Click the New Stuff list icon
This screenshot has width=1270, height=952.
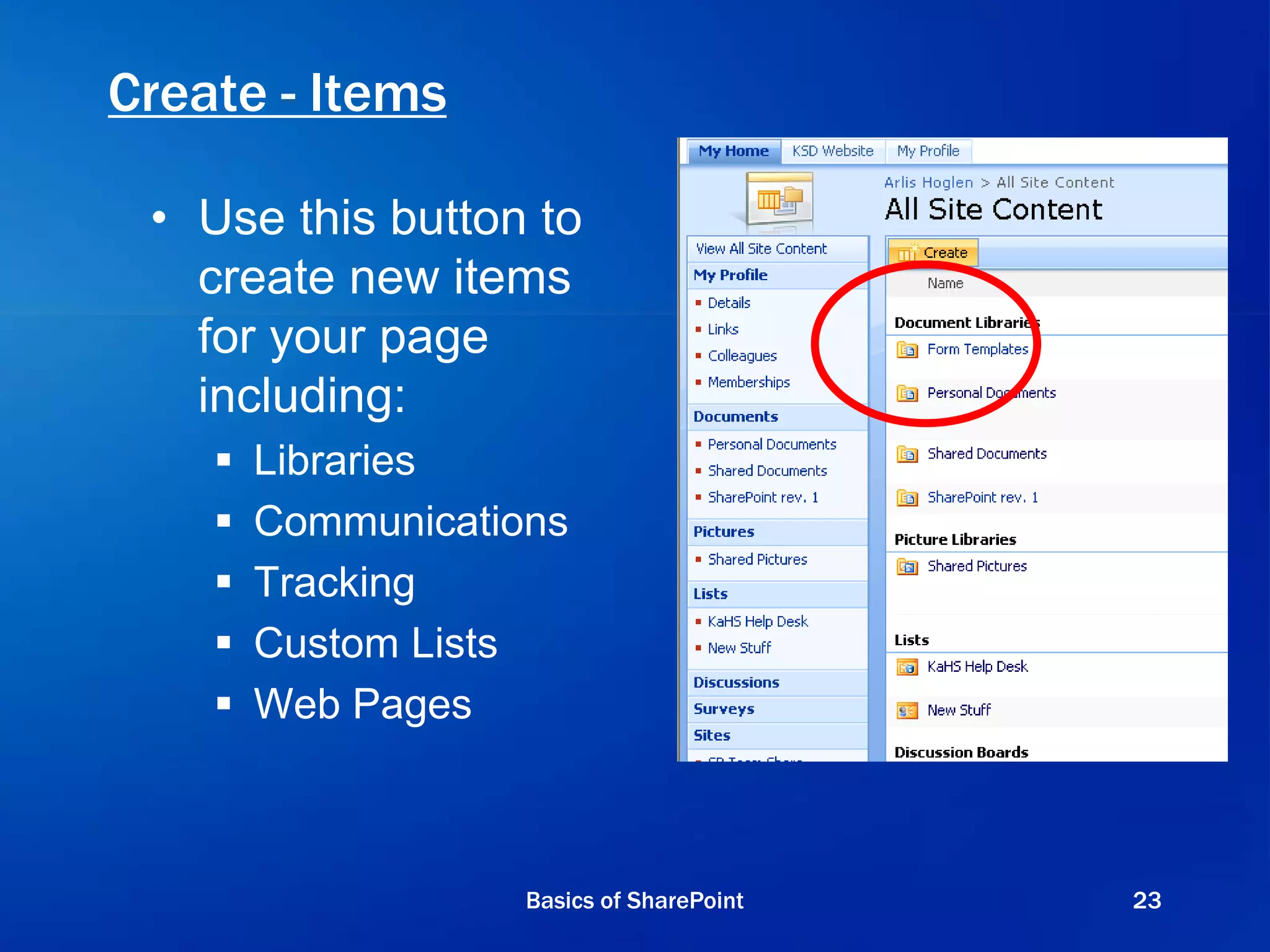click(907, 710)
